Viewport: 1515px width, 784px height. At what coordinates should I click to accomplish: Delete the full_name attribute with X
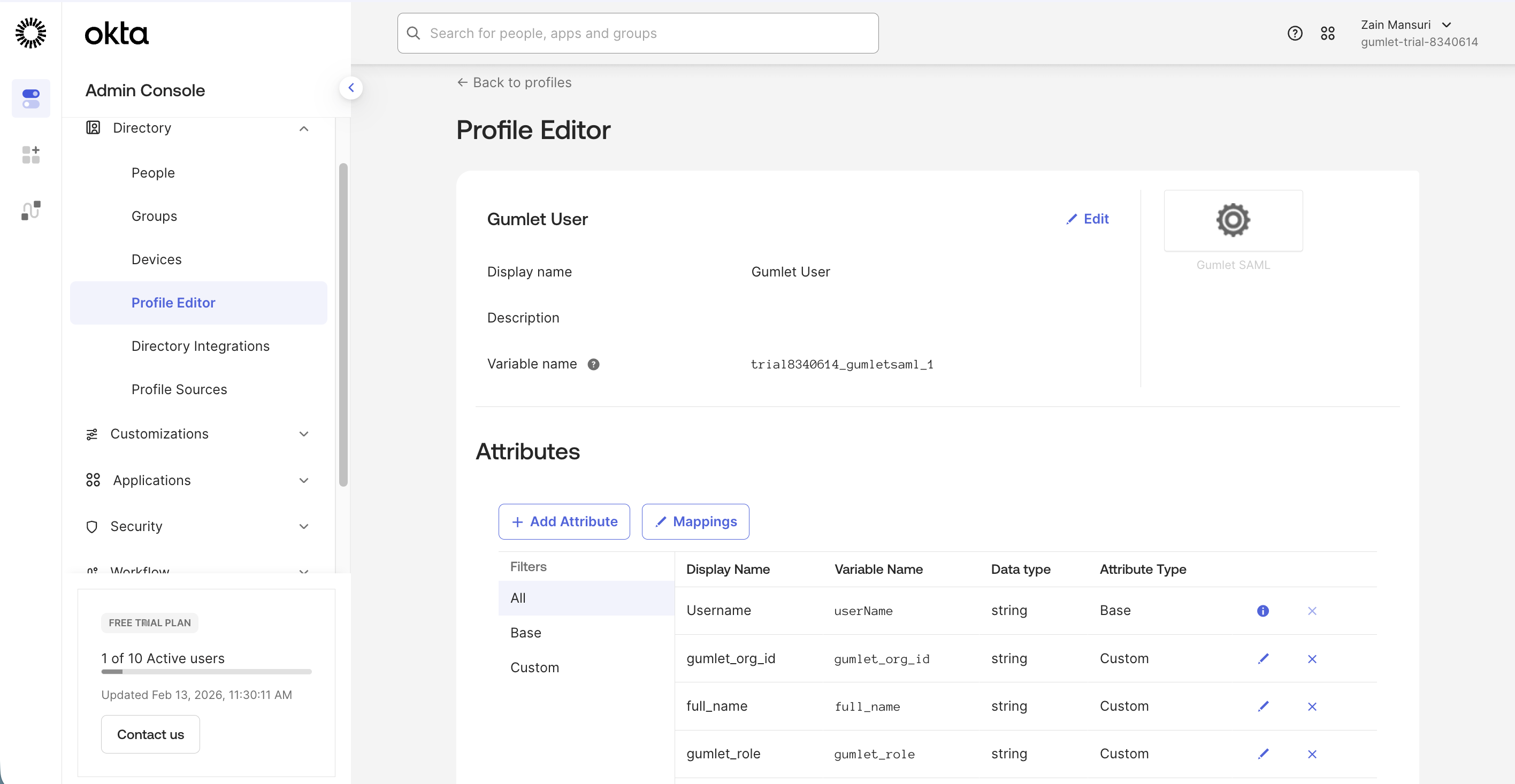pyautogui.click(x=1312, y=706)
